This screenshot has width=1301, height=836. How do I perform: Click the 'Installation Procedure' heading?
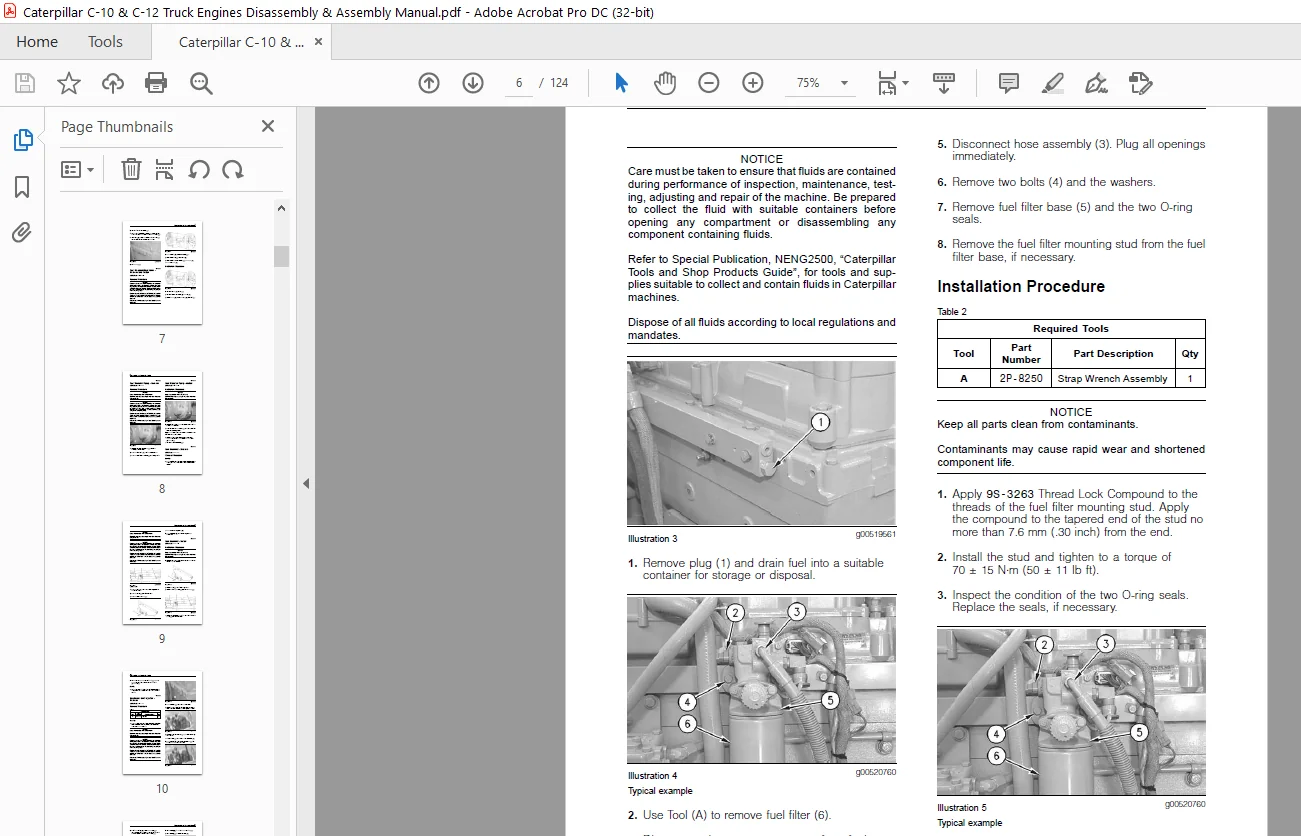(1021, 286)
